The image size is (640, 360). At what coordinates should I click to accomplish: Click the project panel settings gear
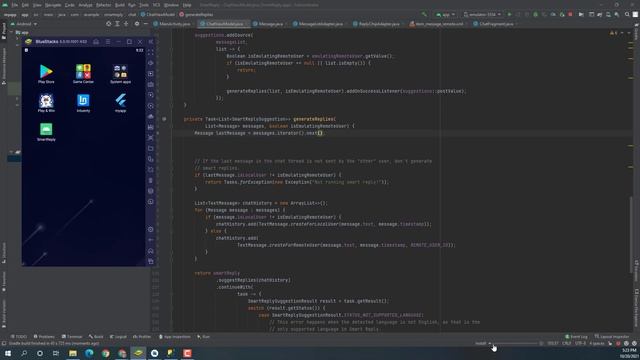(x=137, y=24)
